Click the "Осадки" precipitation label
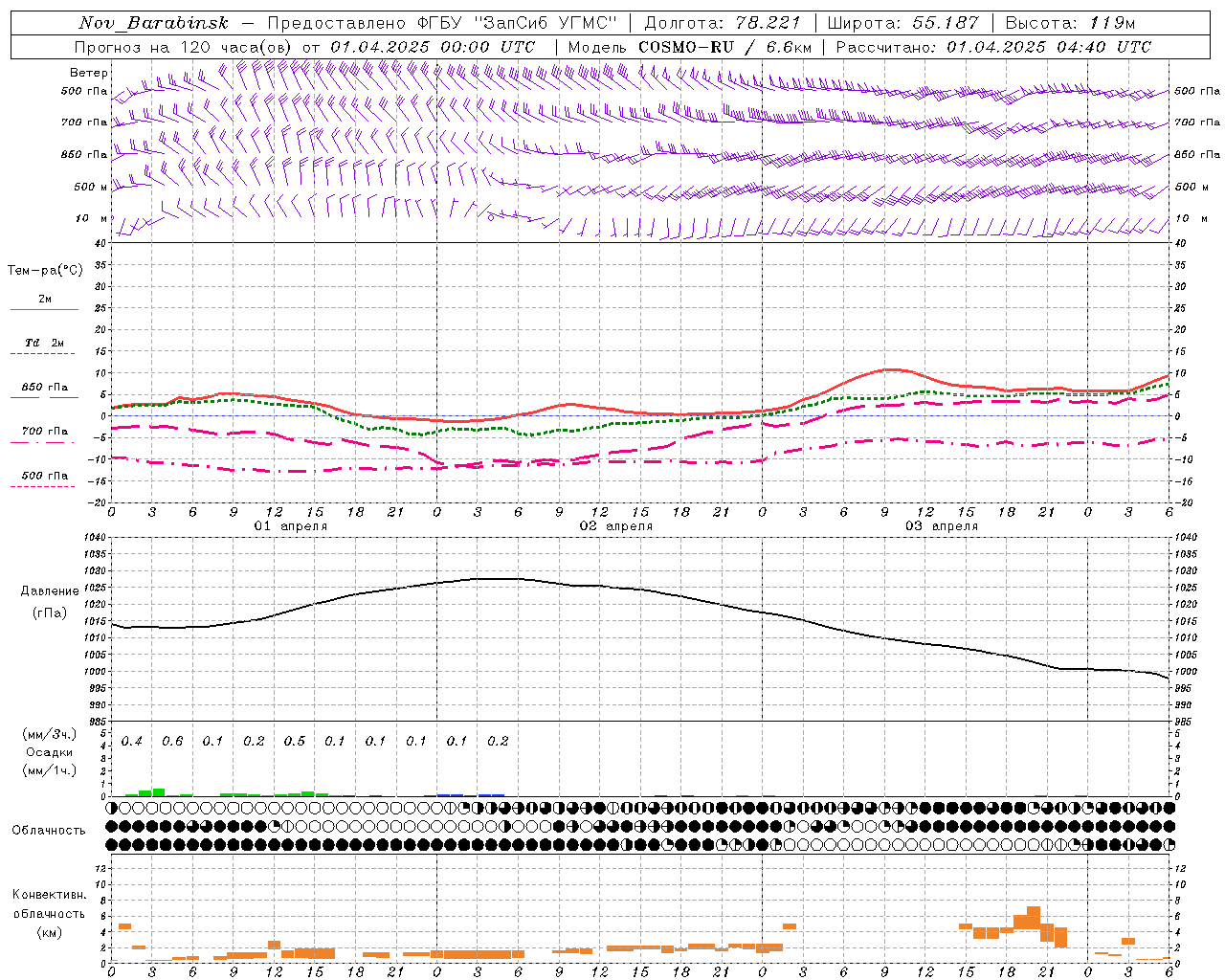1225x980 pixels. click(50, 752)
